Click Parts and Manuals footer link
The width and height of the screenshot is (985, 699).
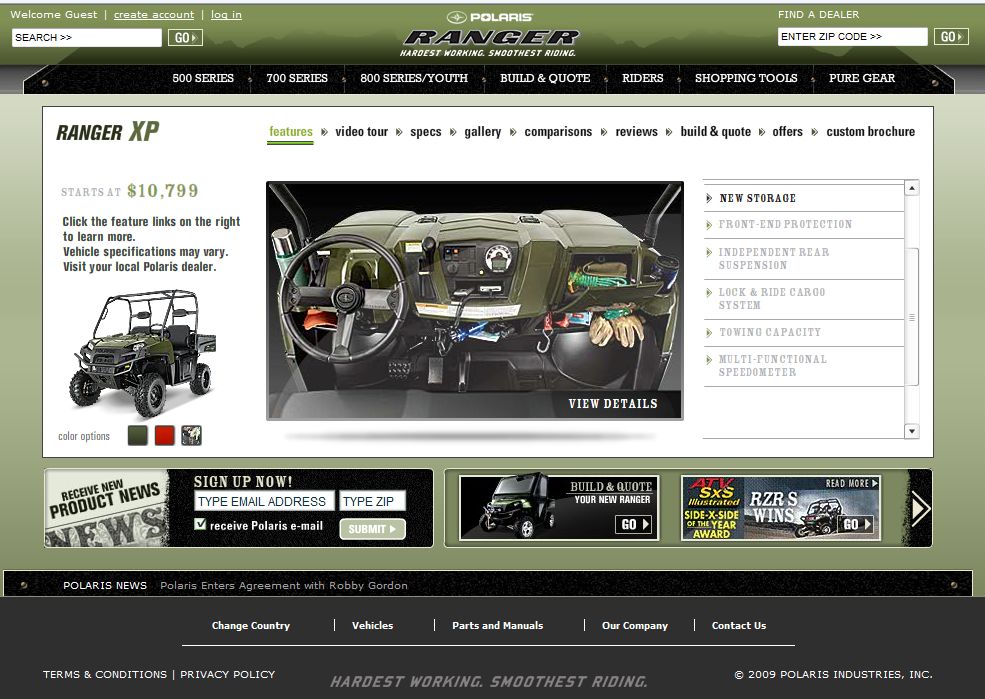(498, 626)
